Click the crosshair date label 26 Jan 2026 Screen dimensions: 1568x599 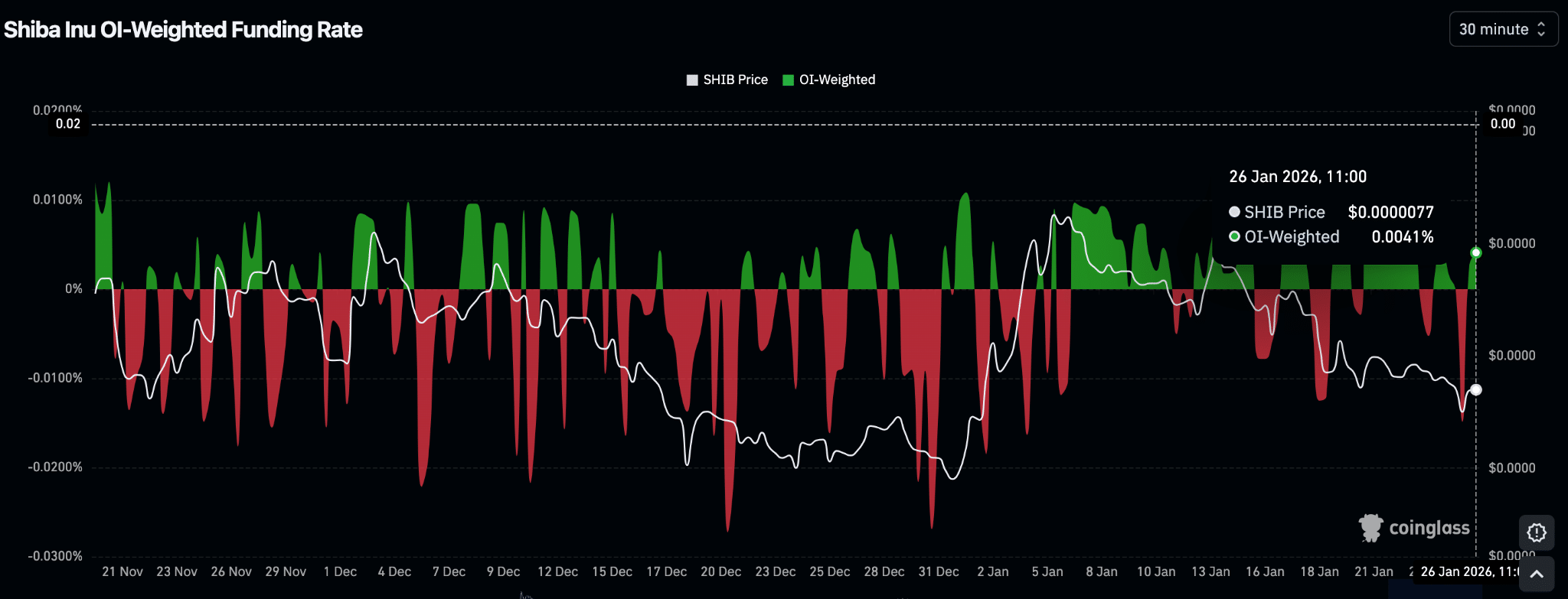click(x=1468, y=571)
